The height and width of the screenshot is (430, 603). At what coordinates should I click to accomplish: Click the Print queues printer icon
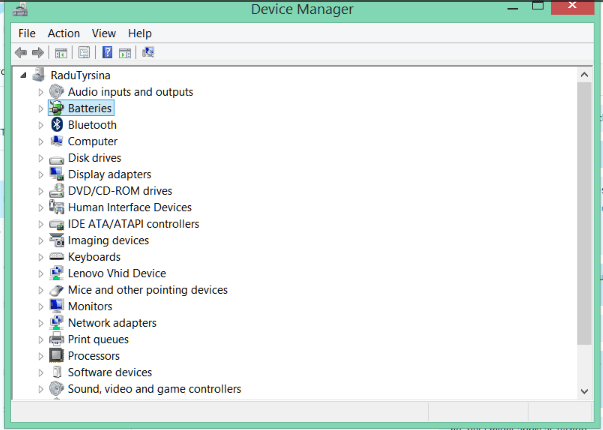pyautogui.click(x=57, y=339)
